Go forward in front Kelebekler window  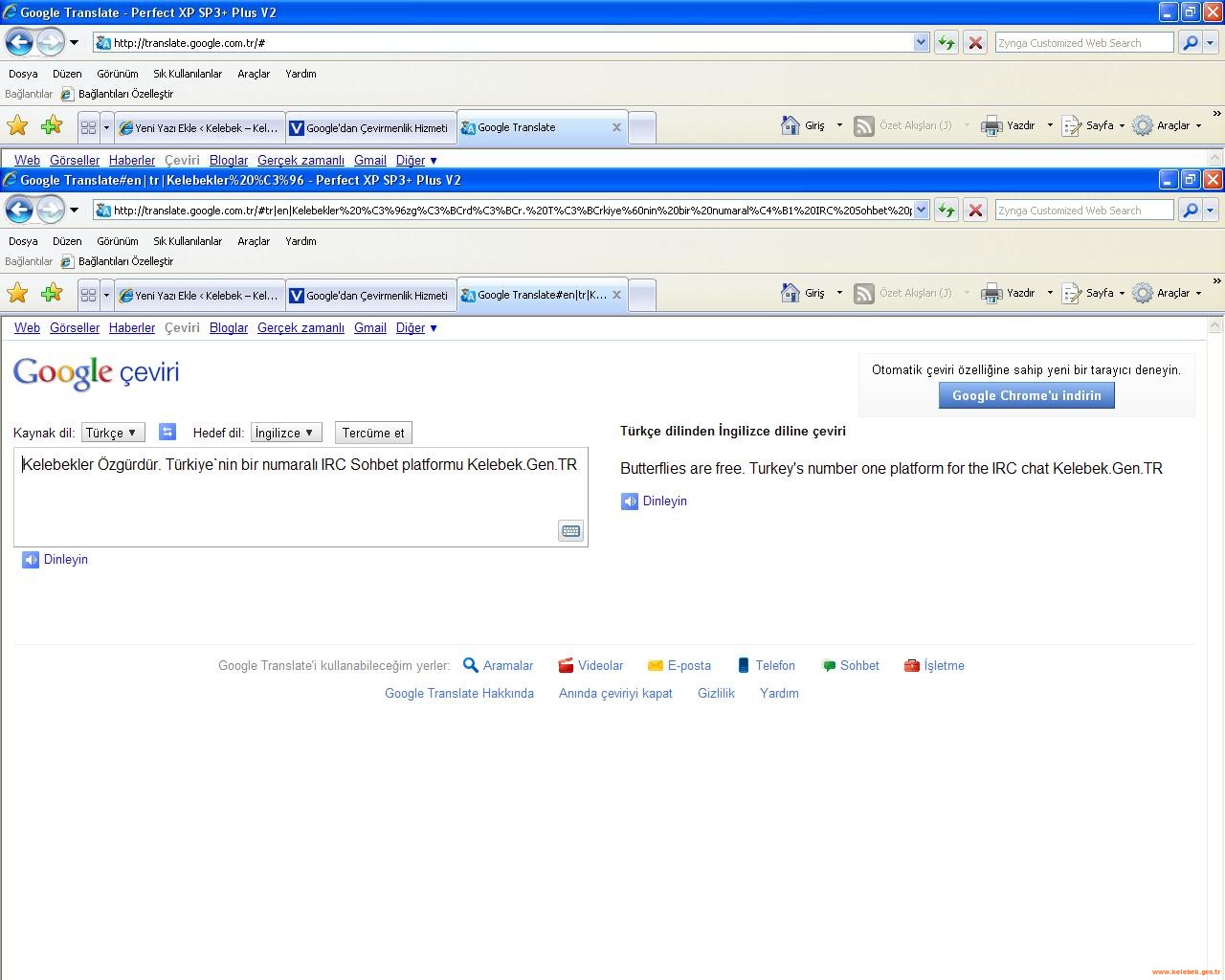tap(50, 210)
